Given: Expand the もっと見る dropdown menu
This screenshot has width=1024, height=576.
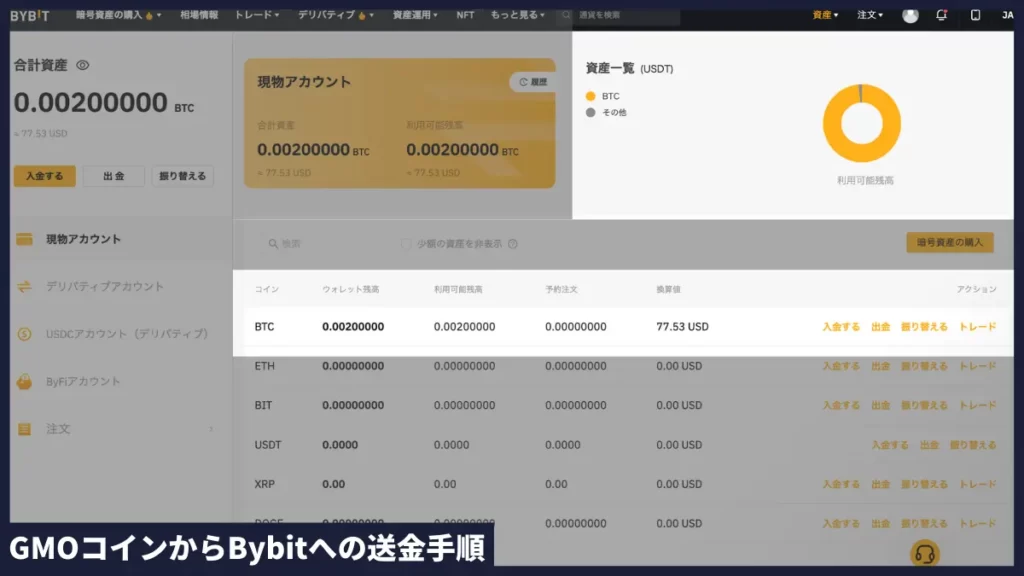Looking at the screenshot, I should (x=517, y=15).
